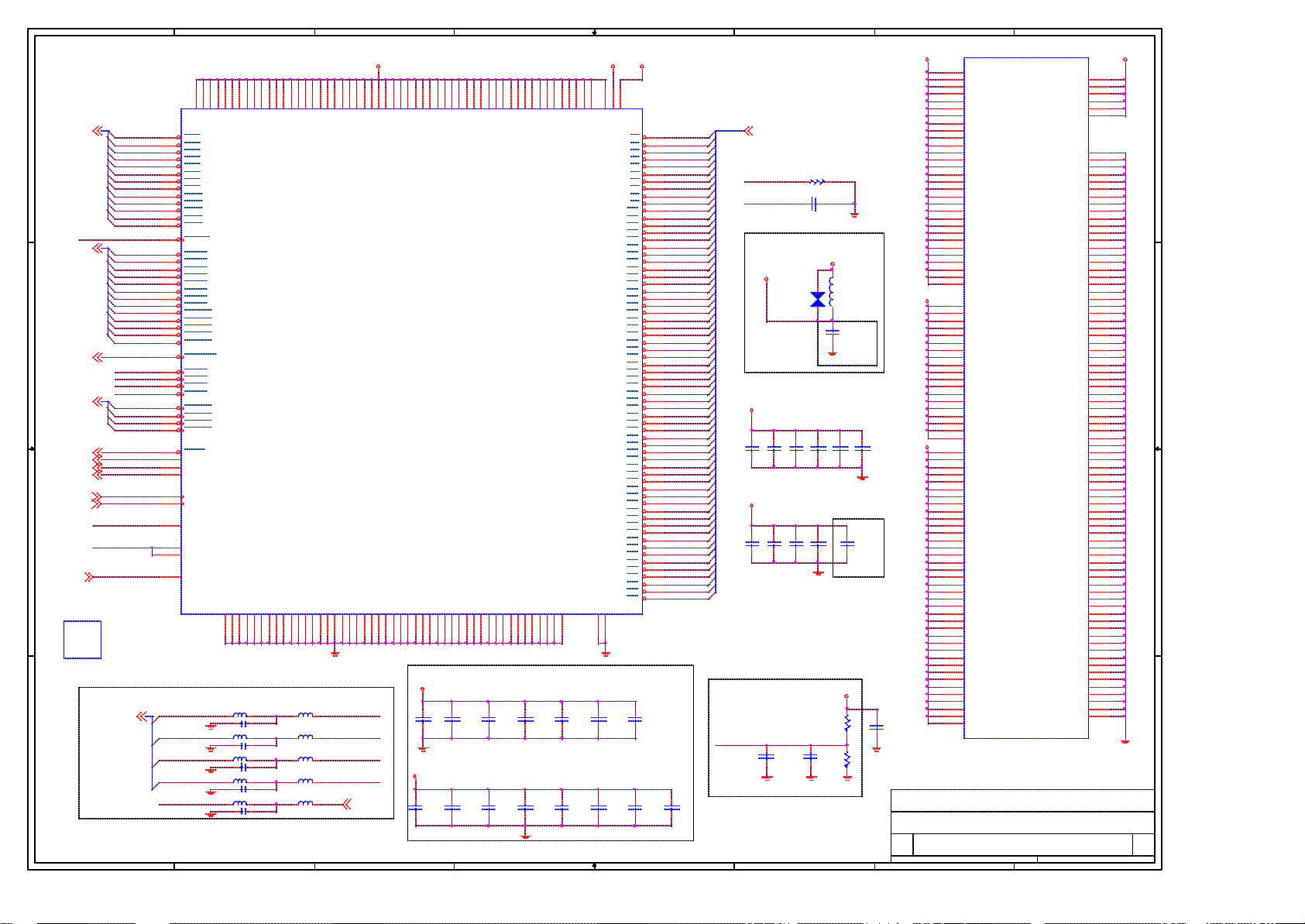Select the lower vertical resistor in the divider
The height and width of the screenshot is (924, 1305).
[847, 760]
